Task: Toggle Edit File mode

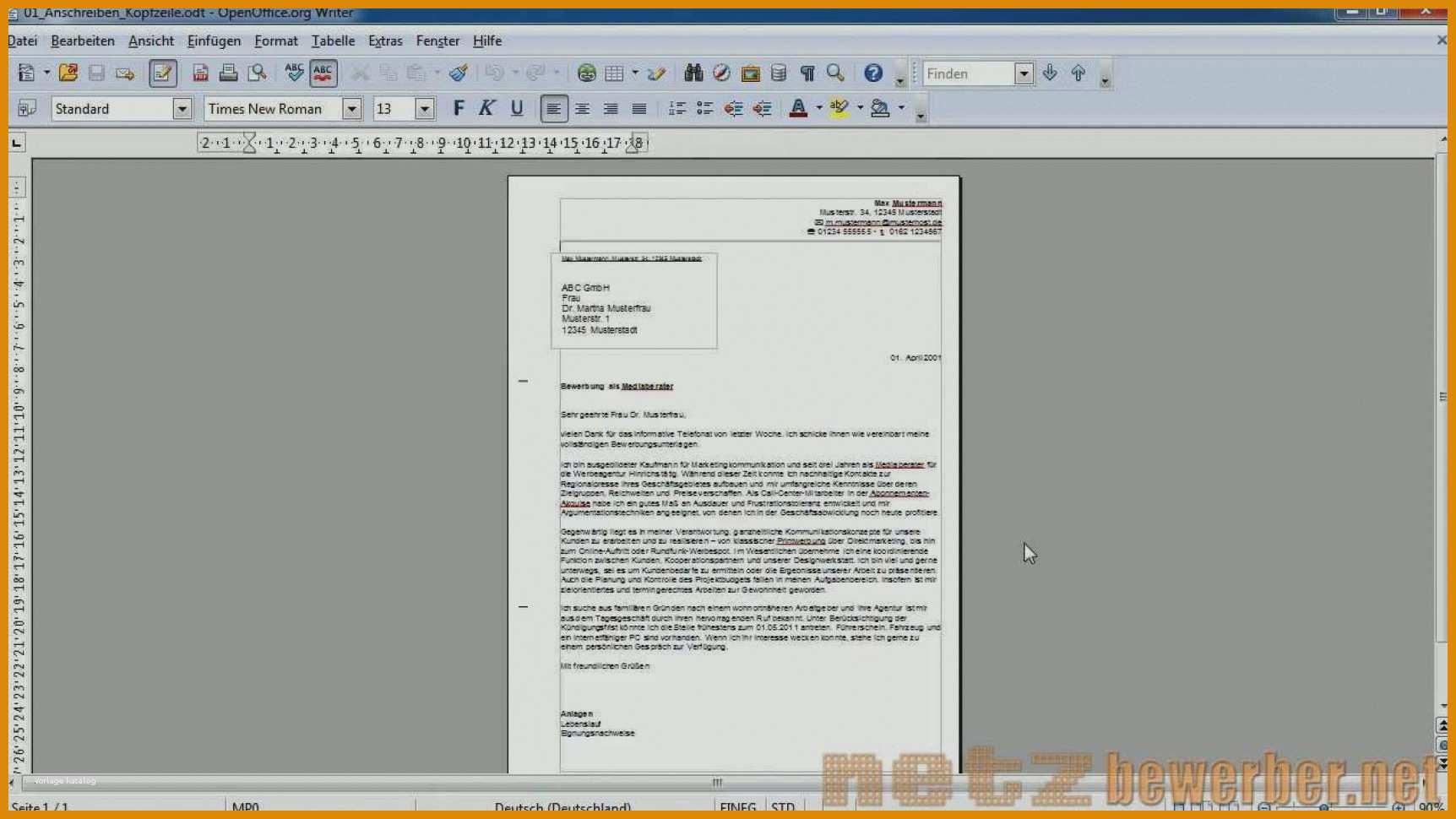Action: (x=162, y=73)
